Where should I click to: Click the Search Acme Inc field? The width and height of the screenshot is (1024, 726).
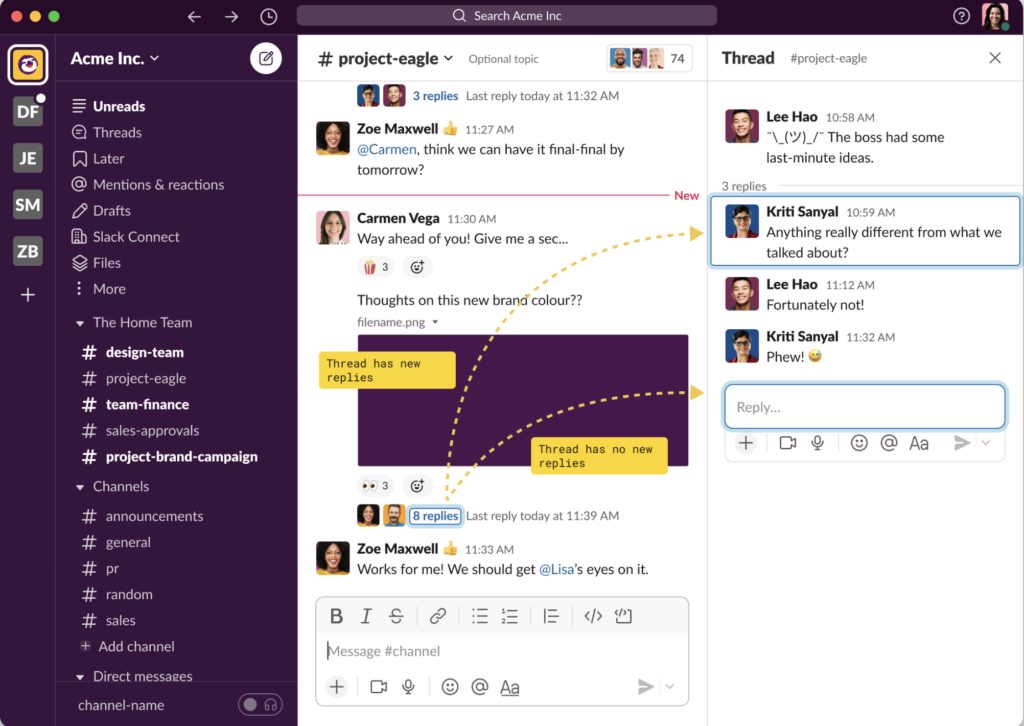coord(507,16)
